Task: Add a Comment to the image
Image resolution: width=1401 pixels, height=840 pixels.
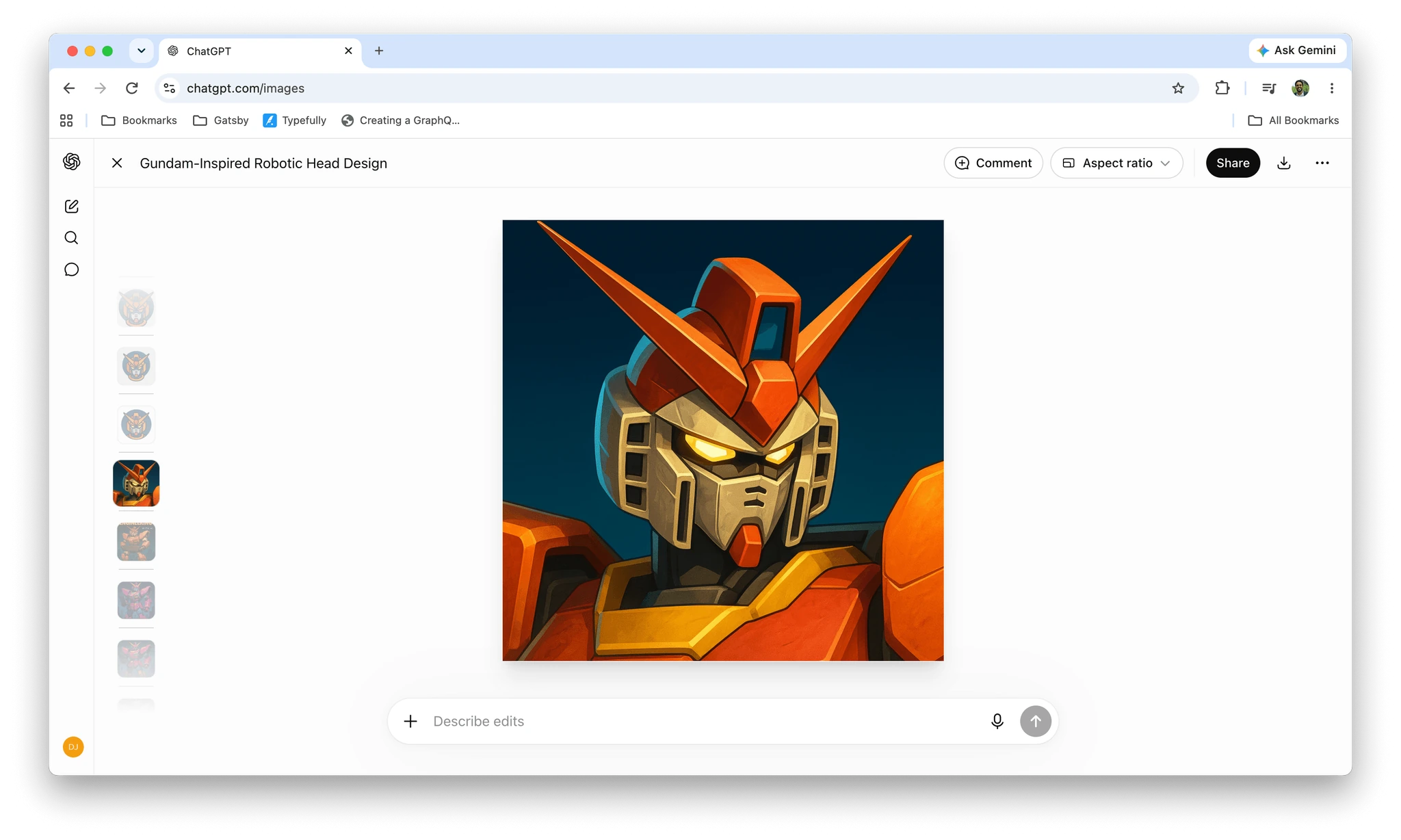Action: pyautogui.click(x=993, y=163)
